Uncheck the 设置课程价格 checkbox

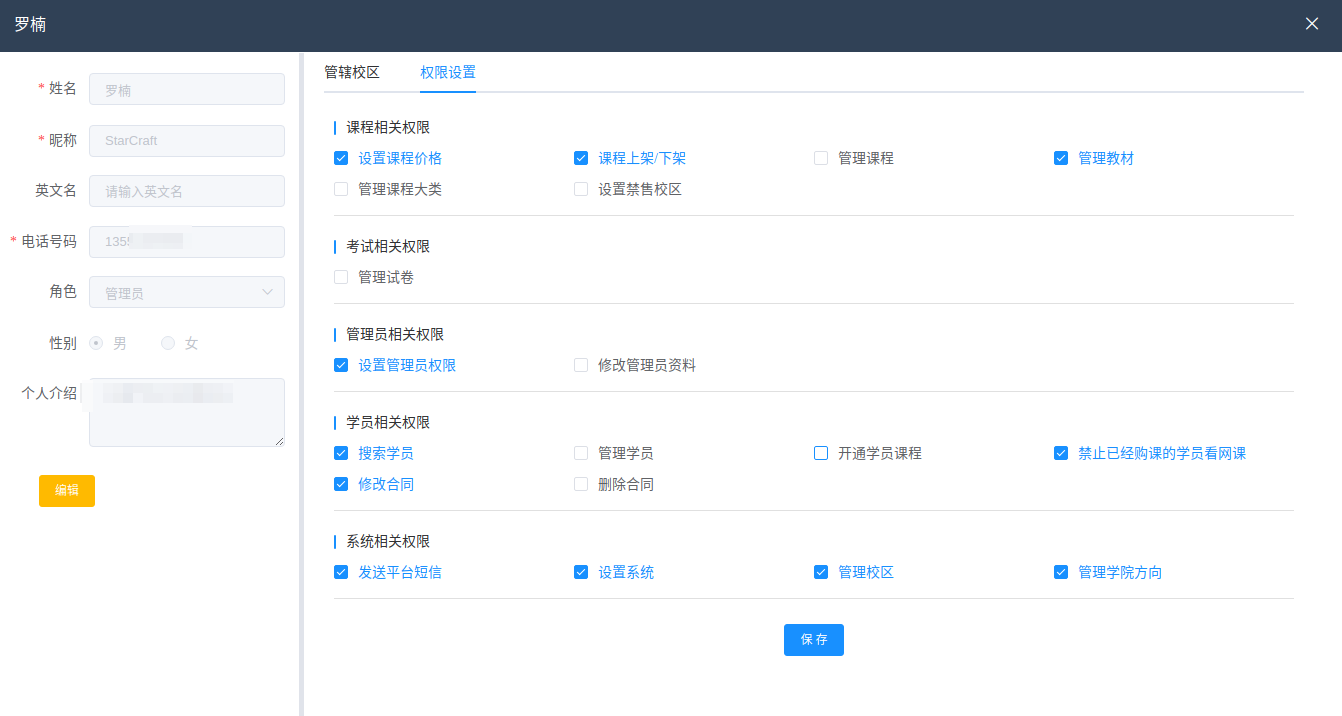pyautogui.click(x=341, y=158)
